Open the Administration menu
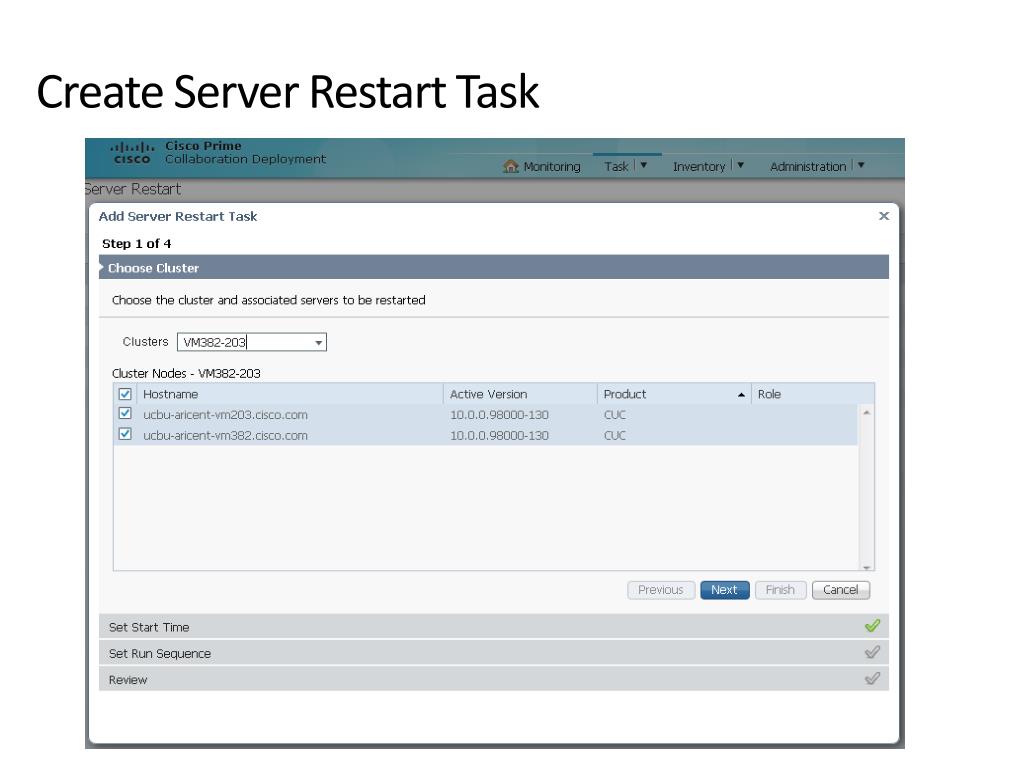Viewport: 1024px width, 768px height. (x=808, y=167)
